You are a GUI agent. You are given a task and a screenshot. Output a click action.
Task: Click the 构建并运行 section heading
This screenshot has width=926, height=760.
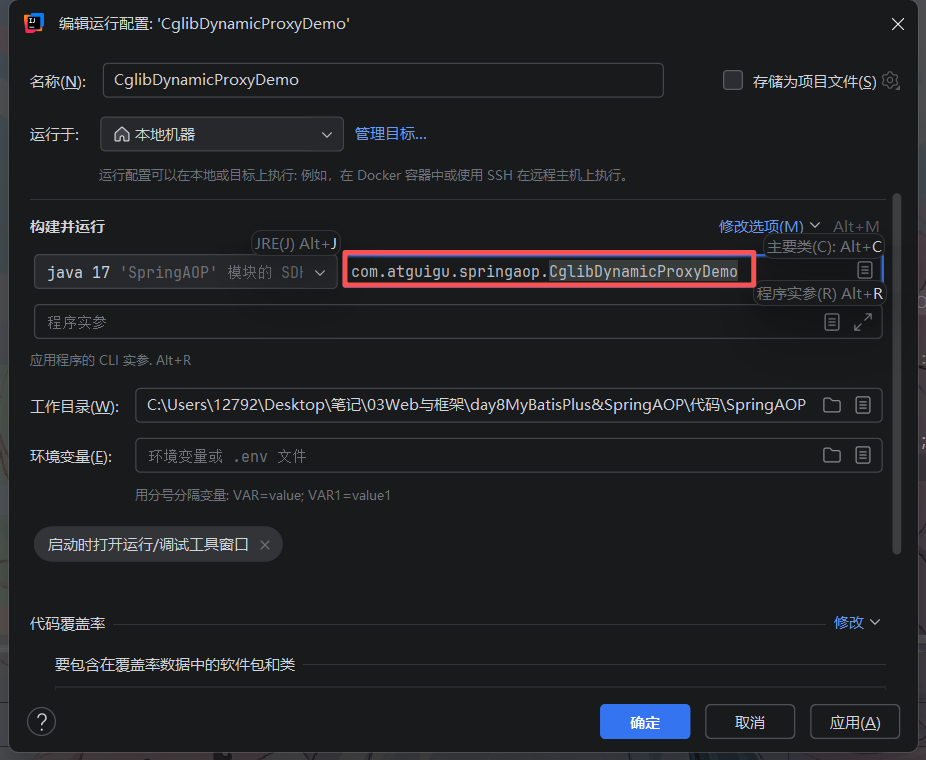coord(67,227)
